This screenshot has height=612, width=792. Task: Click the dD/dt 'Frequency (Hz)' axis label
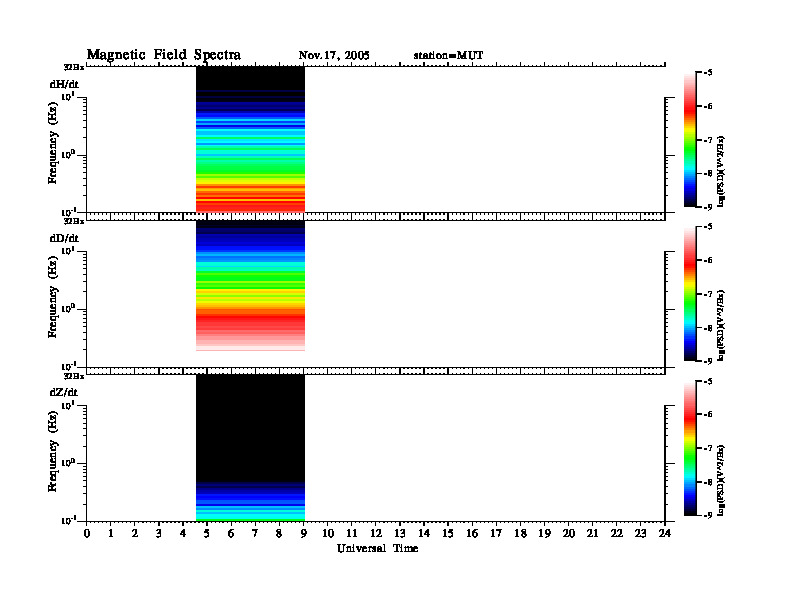point(53,297)
